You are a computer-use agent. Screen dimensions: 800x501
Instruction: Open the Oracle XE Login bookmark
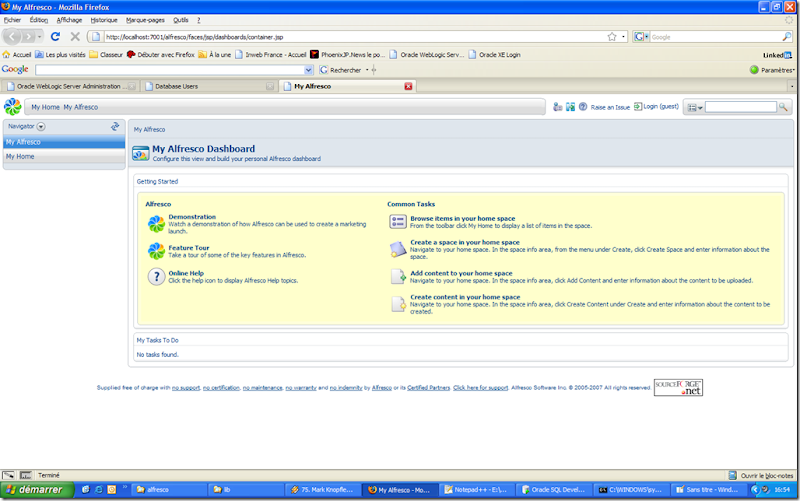pos(494,55)
